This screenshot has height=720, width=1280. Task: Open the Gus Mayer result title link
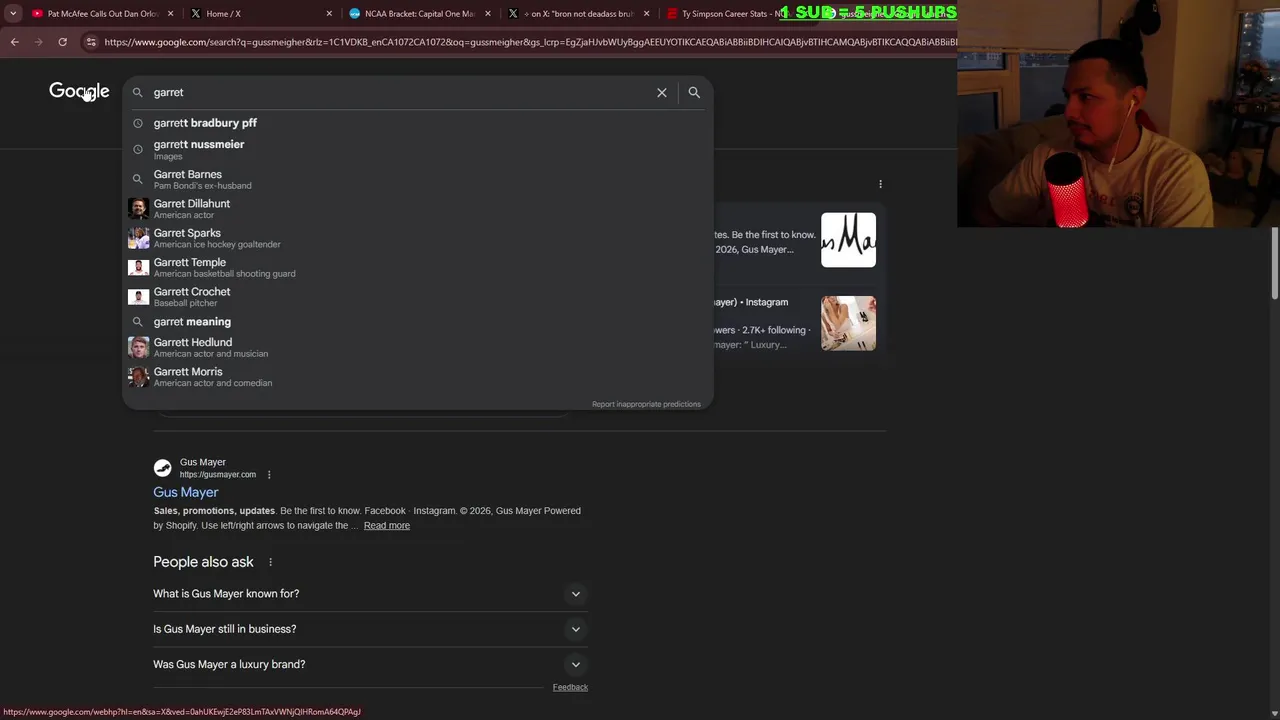185,492
